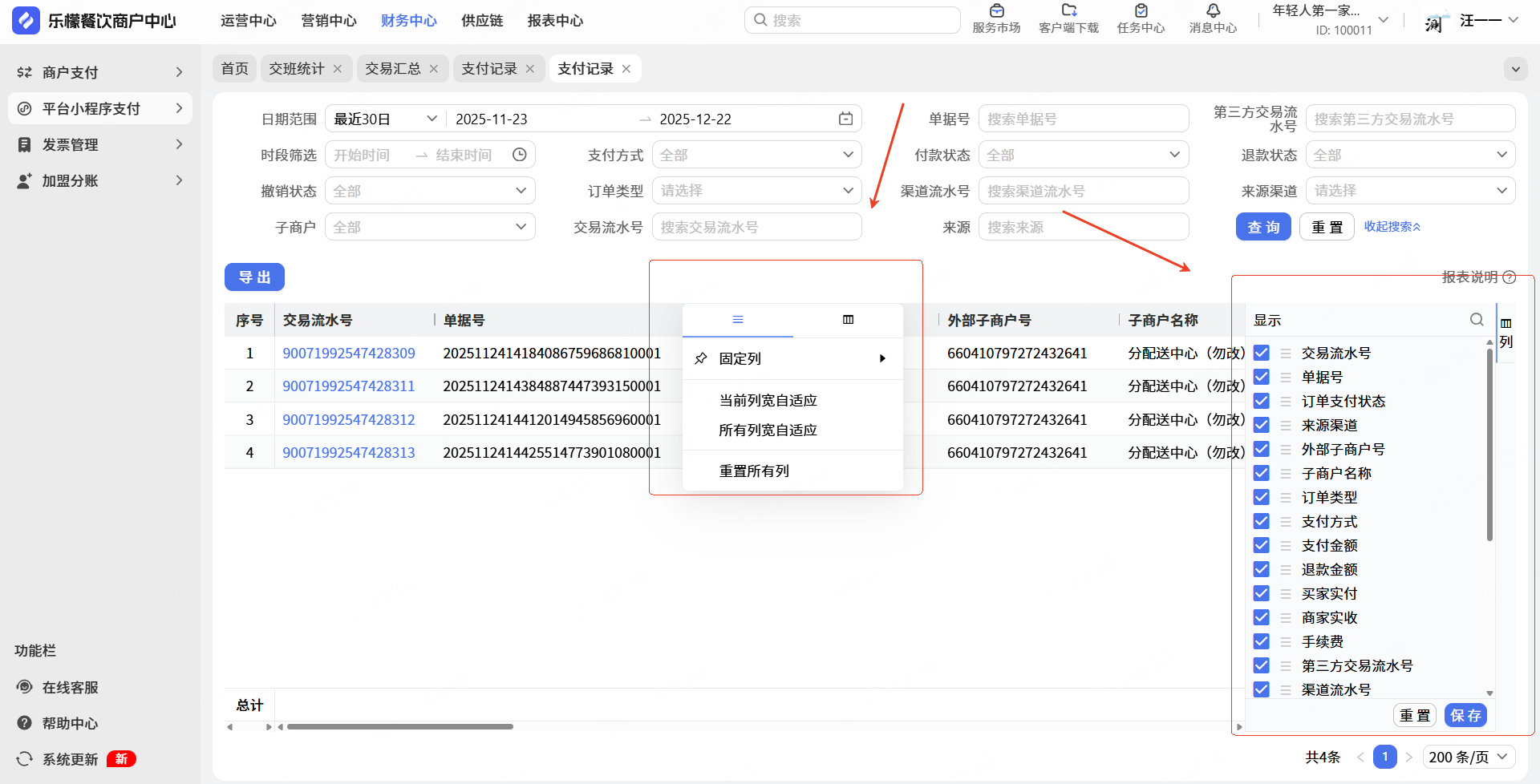Open the 客户端下载 download icon
The width and height of the screenshot is (1540, 784).
click(x=1068, y=10)
